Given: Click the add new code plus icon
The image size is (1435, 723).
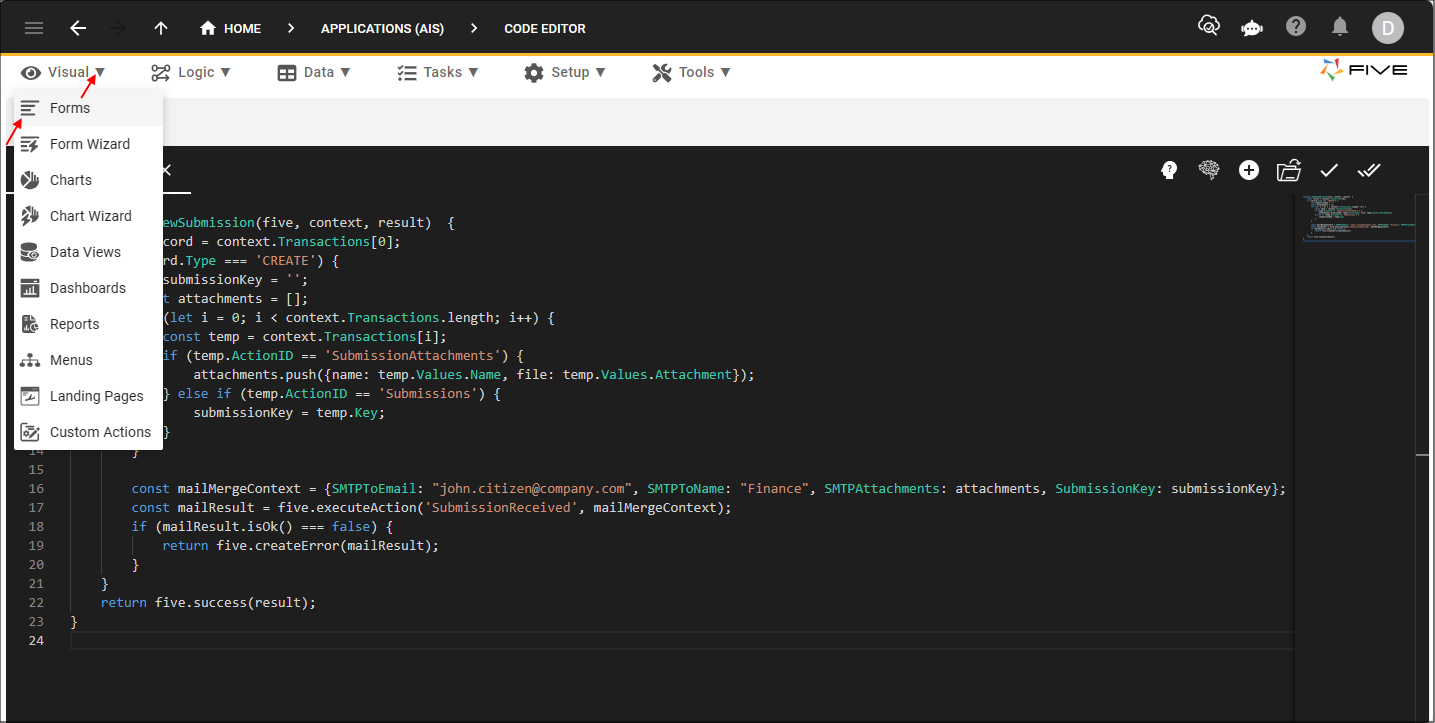Looking at the screenshot, I should pyautogui.click(x=1249, y=170).
